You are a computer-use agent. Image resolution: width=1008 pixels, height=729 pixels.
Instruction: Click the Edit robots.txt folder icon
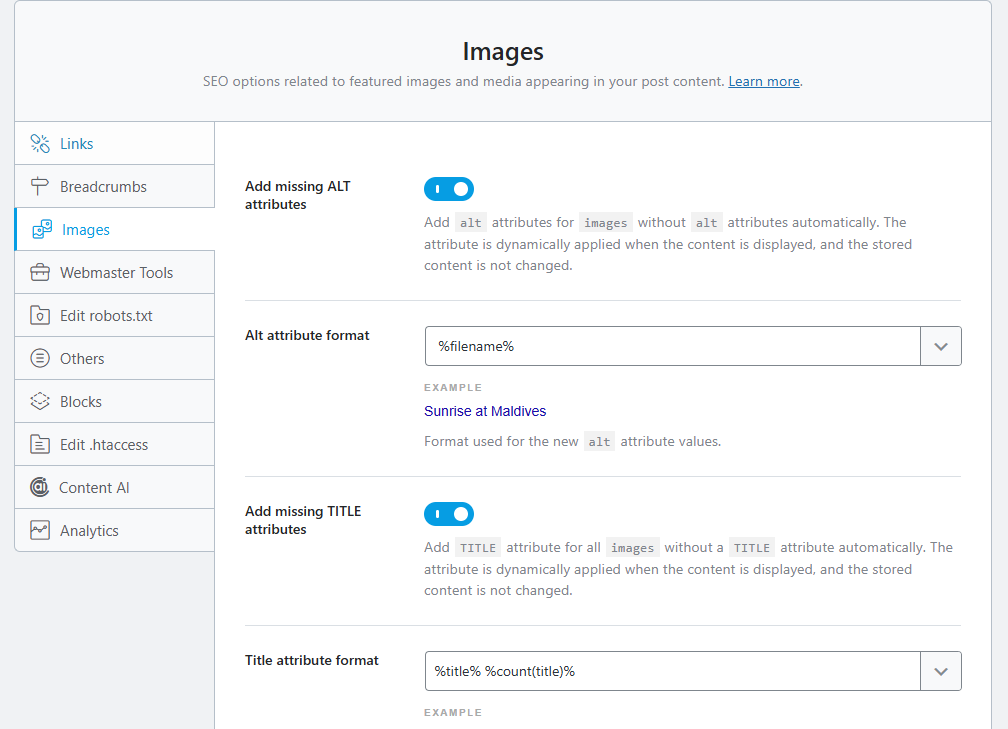click(40, 316)
